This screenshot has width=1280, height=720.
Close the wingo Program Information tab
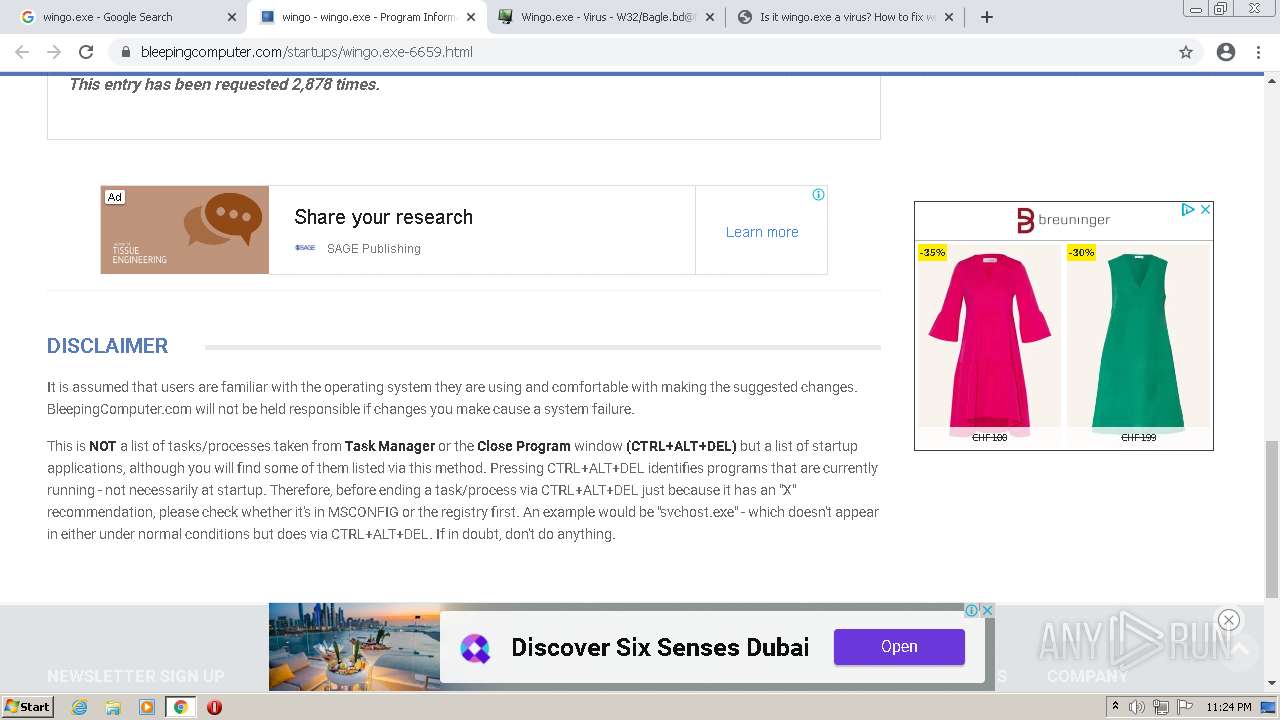[x=471, y=17]
